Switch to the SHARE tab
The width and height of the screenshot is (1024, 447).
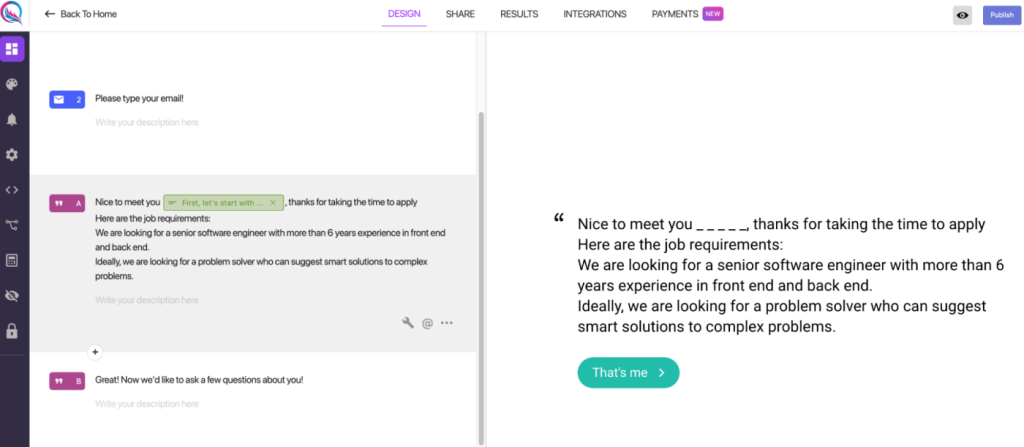click(460, 14)
